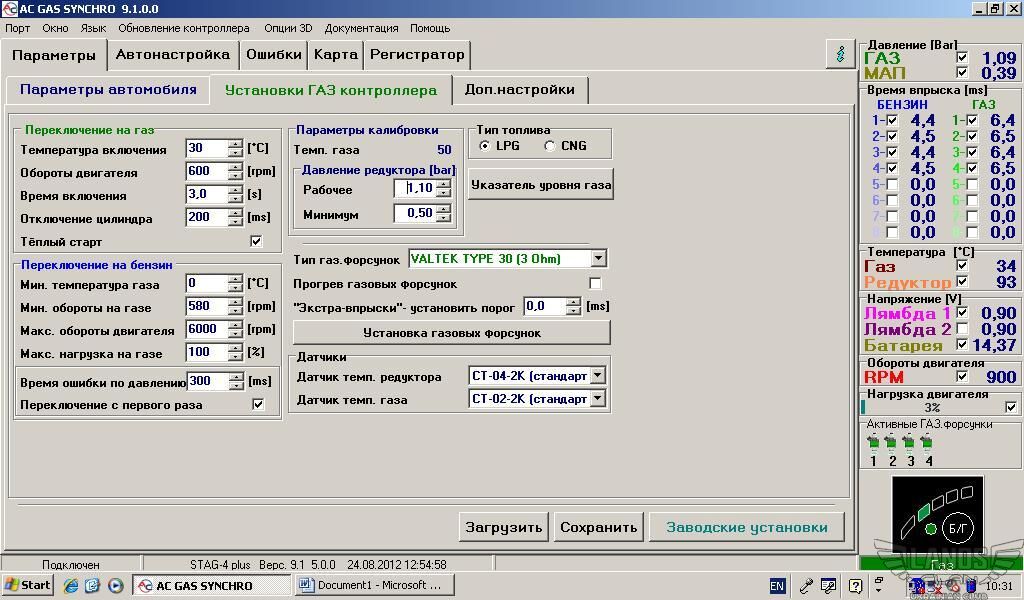Viewport: 1024px width, 600px height.
Task: Click active gas injector 4 icon
Action: tap(927, 443)
